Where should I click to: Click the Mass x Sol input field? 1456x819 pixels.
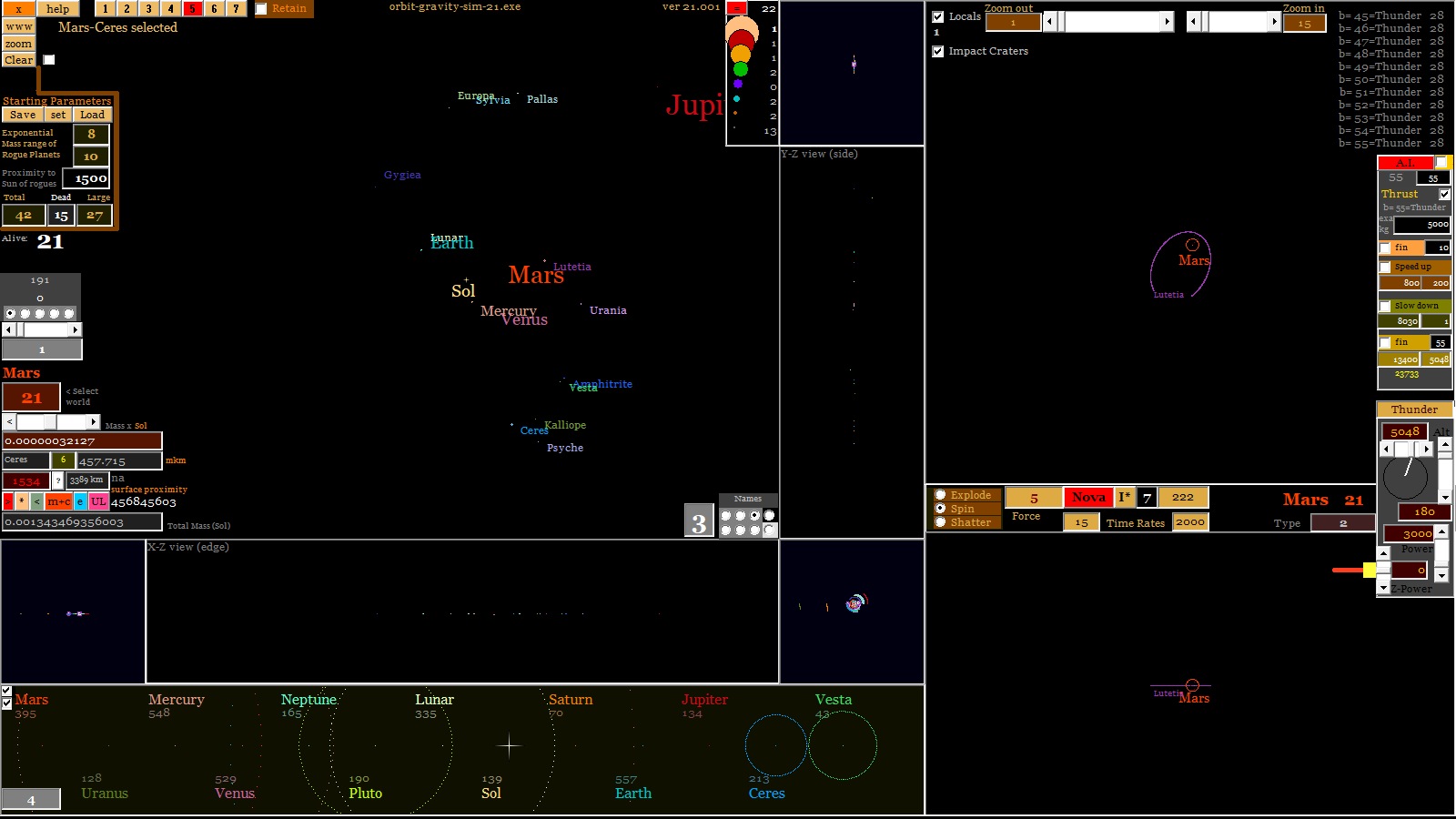(x=82, y=441)
